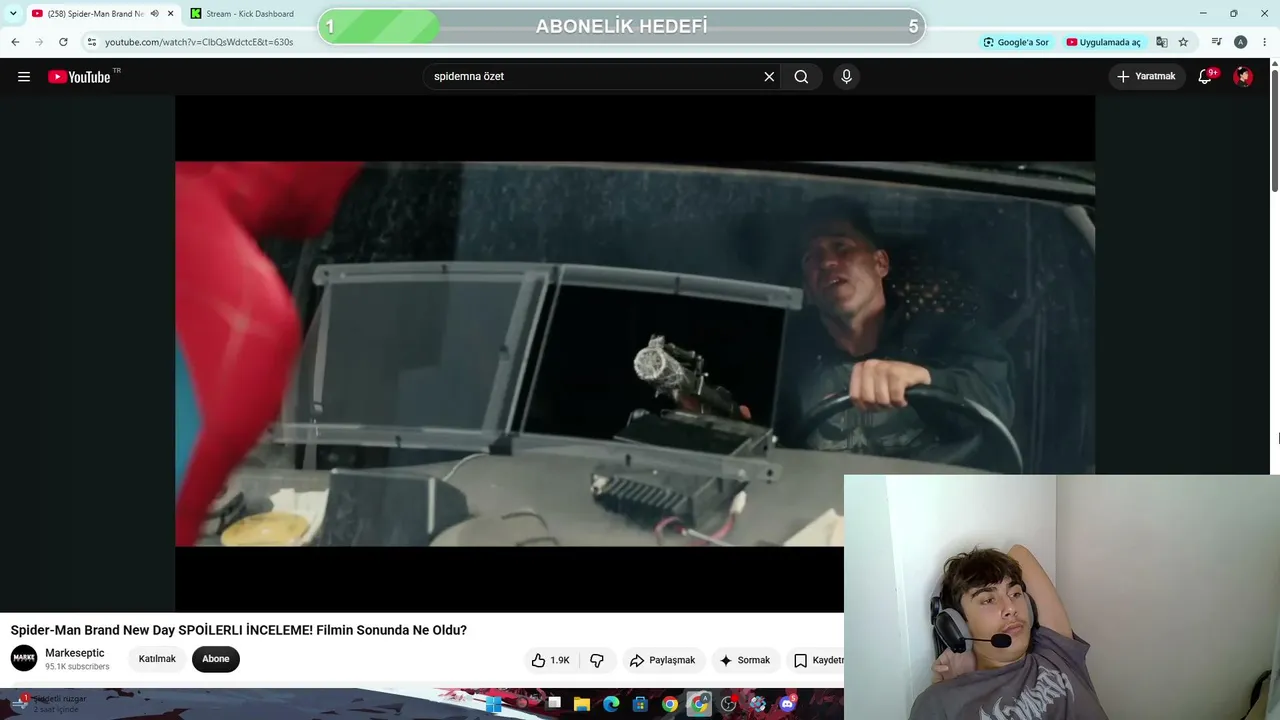
Task: Click the video player frame
Action: coord(635,354)
